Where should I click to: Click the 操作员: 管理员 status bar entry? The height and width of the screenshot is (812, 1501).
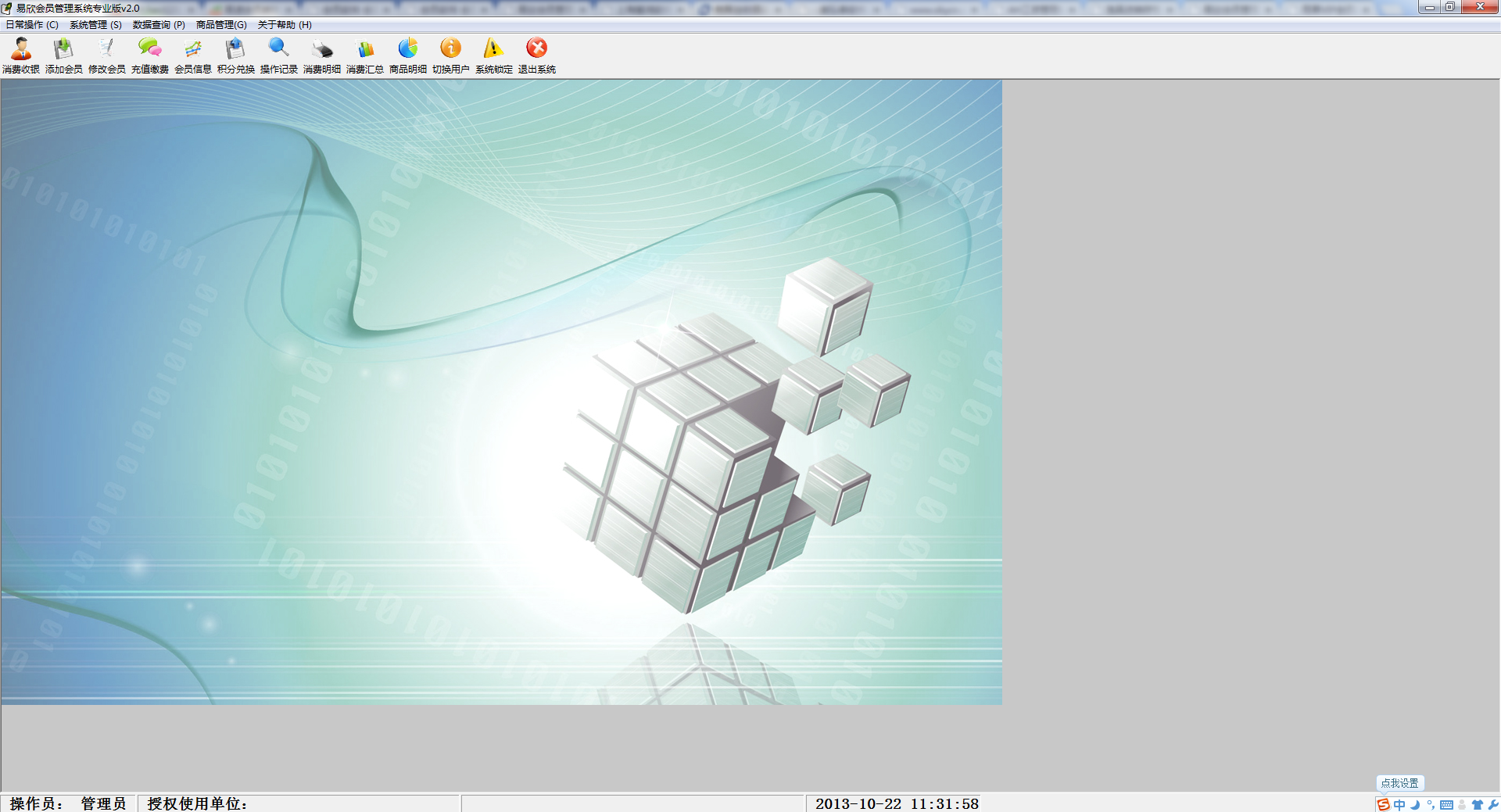[68, 803]
